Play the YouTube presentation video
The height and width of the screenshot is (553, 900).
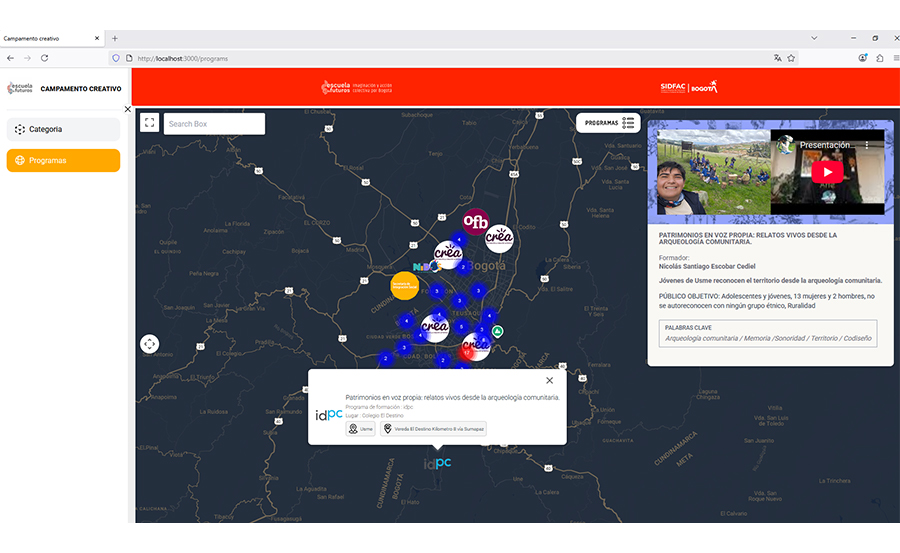(x=826, y=171)
